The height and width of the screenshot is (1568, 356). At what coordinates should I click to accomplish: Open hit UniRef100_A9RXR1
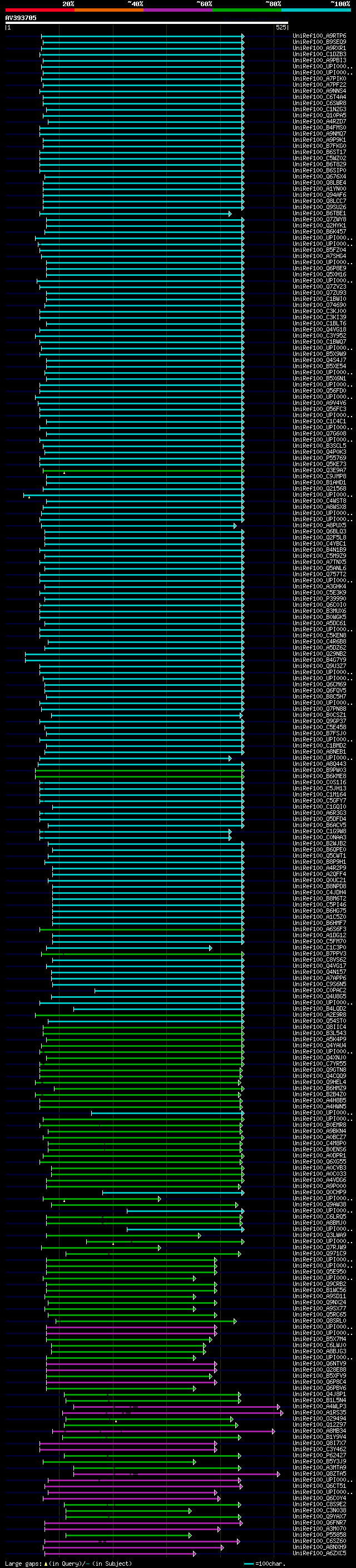[x=319, y=48]
